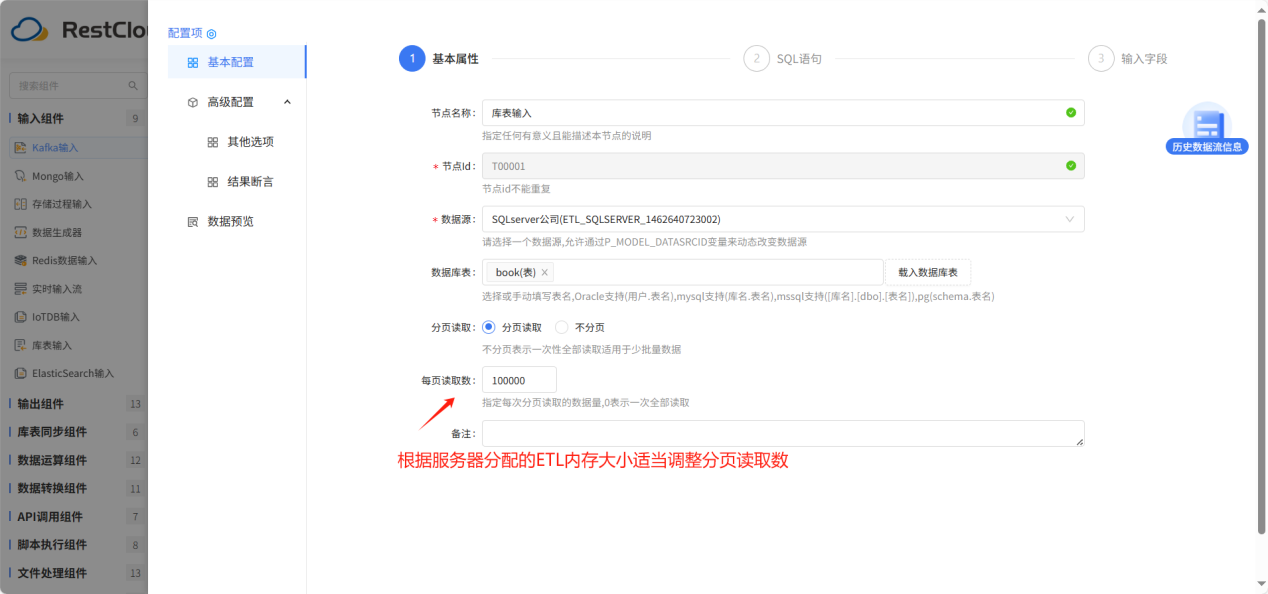1268x594 pixels.
Task: Click the count badge 13 beside 输出组件
Action: pos(135,404)
